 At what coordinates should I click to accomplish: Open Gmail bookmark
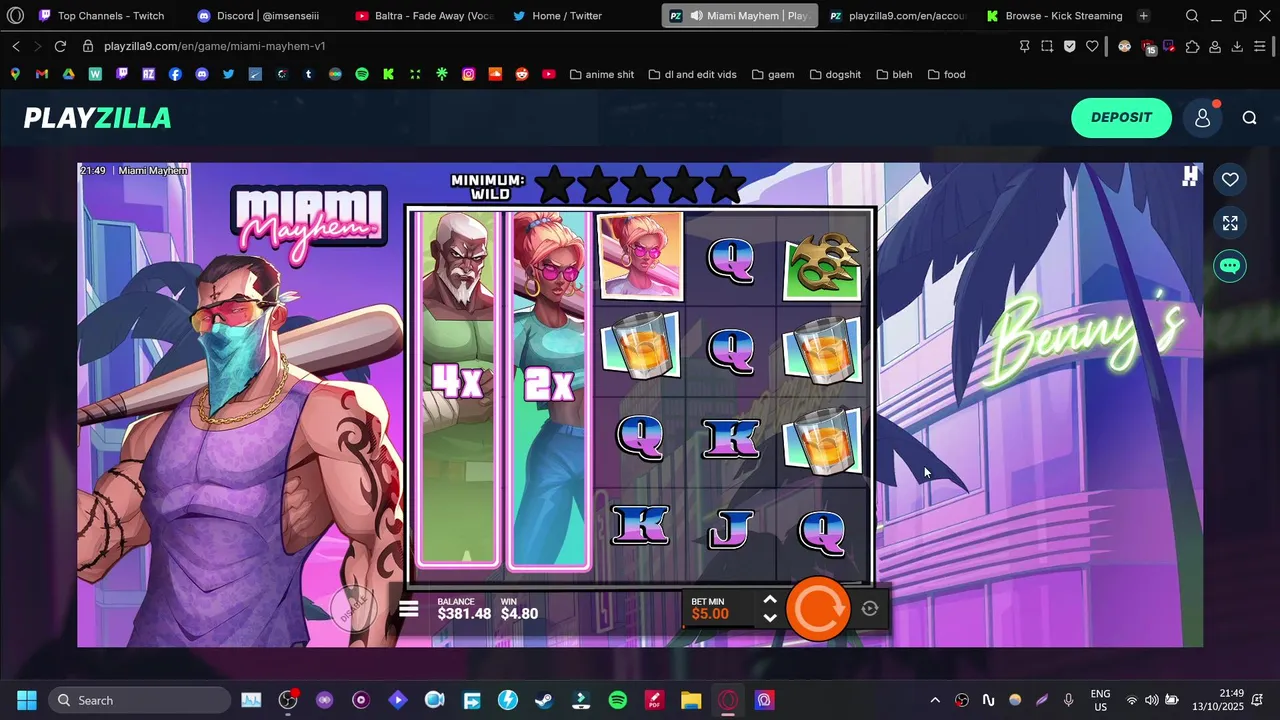pyautogui.click(x=41, y=74)
